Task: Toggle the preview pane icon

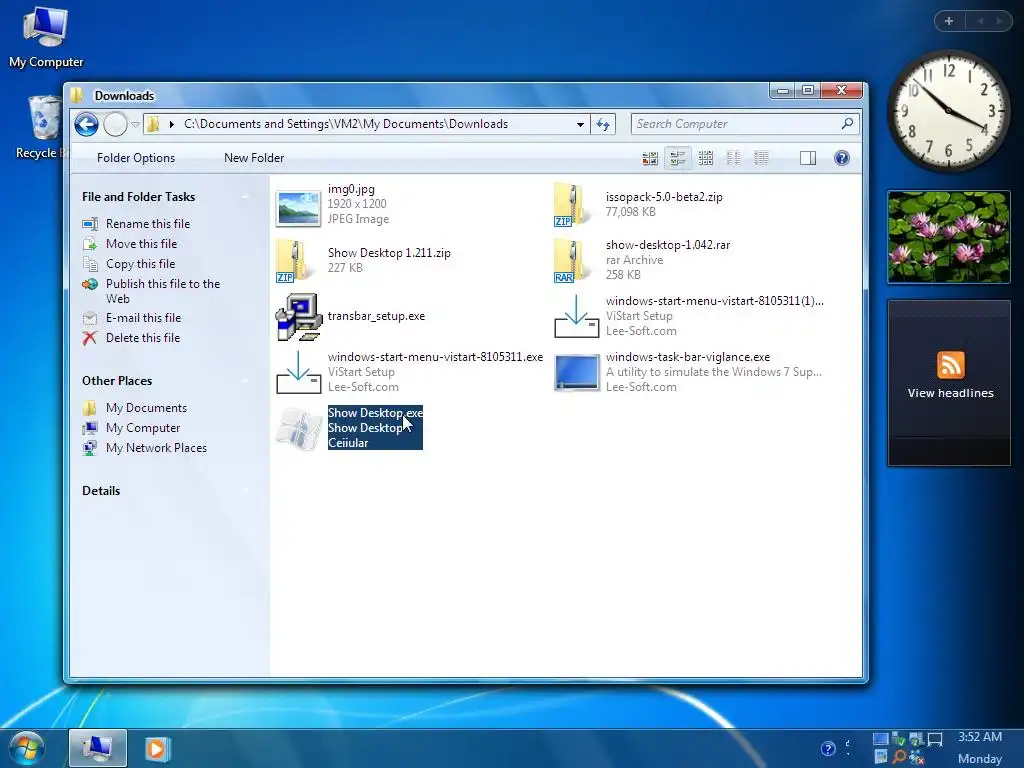Action: point(808,158)
